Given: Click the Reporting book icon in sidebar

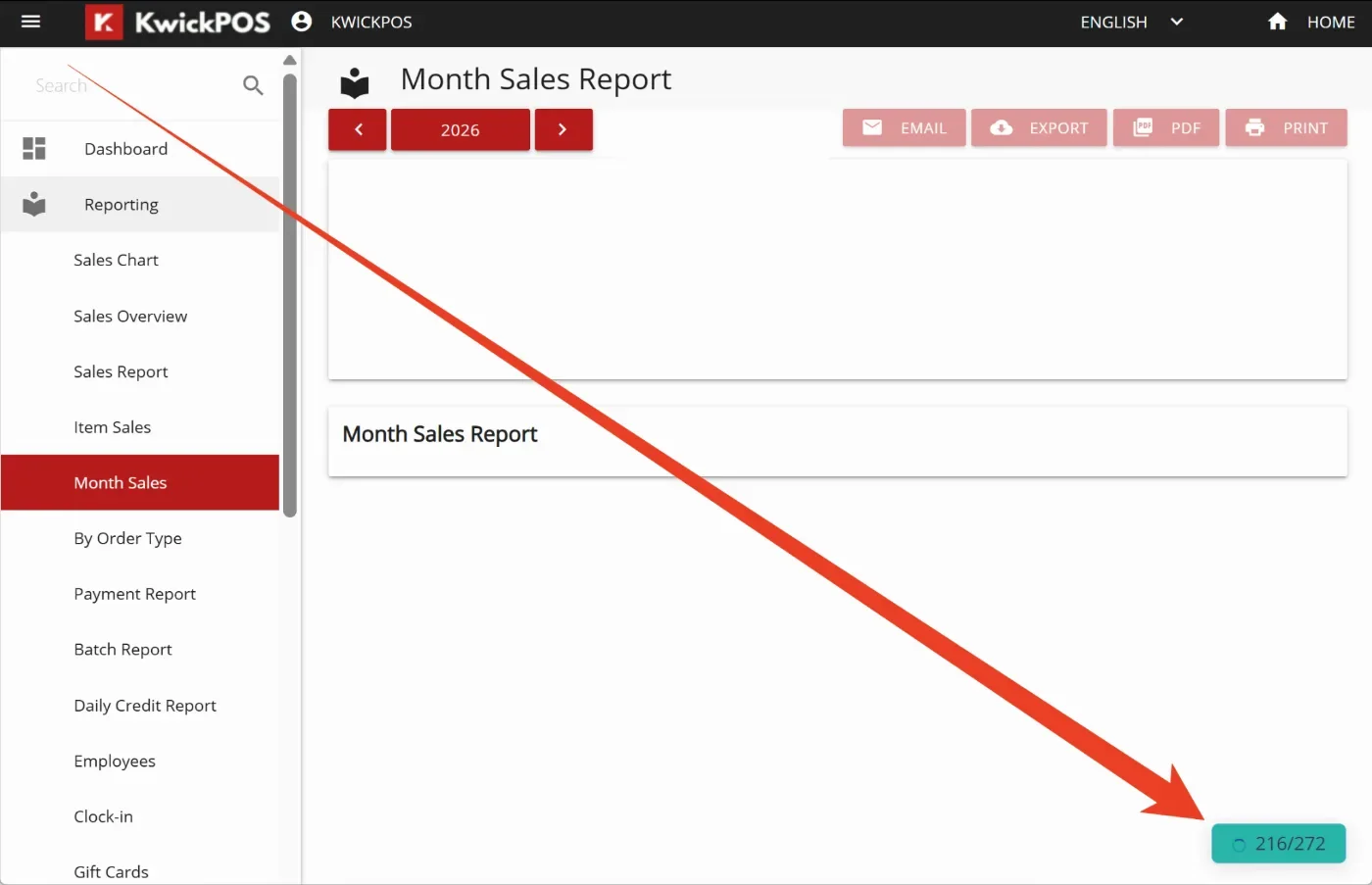Looking at the screenshot, I should point(34,204).
